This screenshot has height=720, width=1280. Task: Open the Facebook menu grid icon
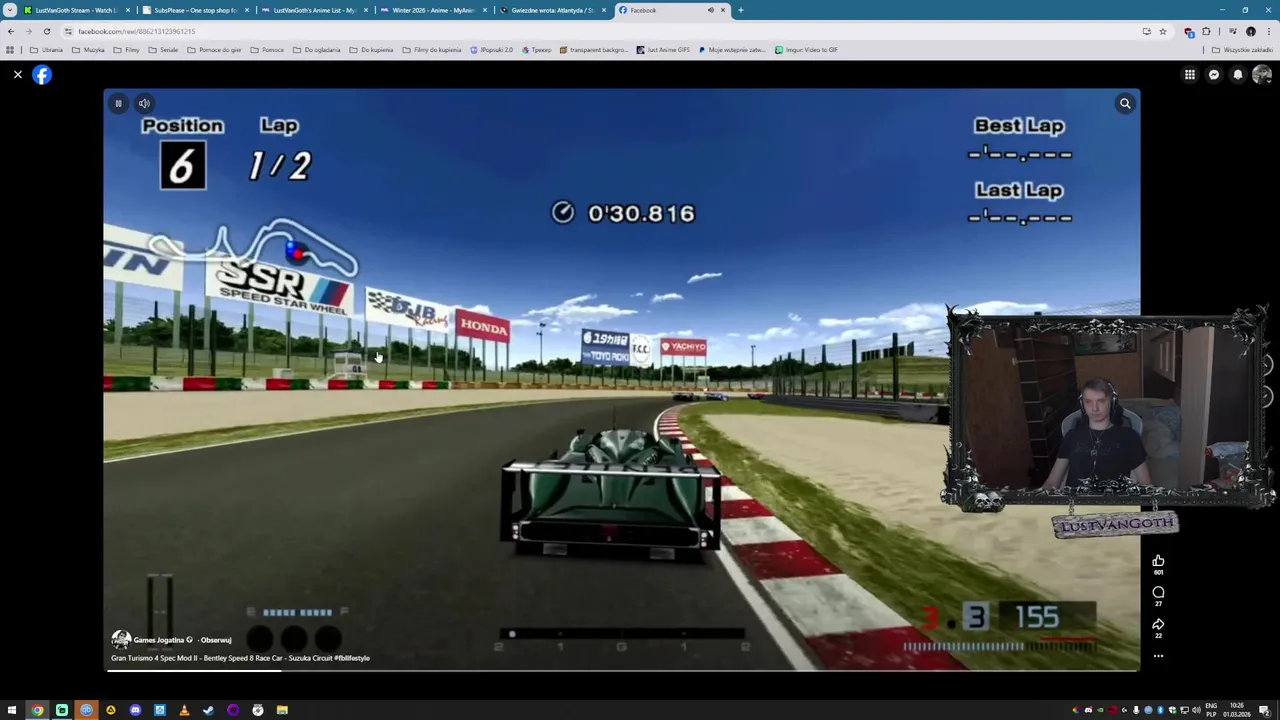tap(1190, 75)
